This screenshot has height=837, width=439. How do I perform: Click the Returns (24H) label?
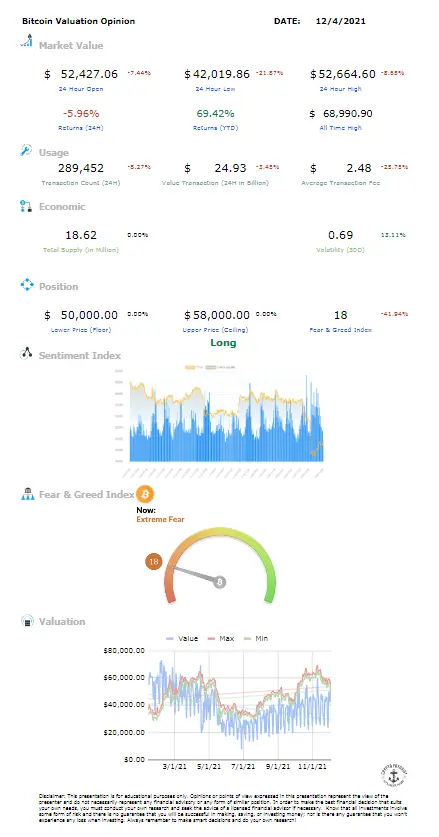click(x=81, y=128)
